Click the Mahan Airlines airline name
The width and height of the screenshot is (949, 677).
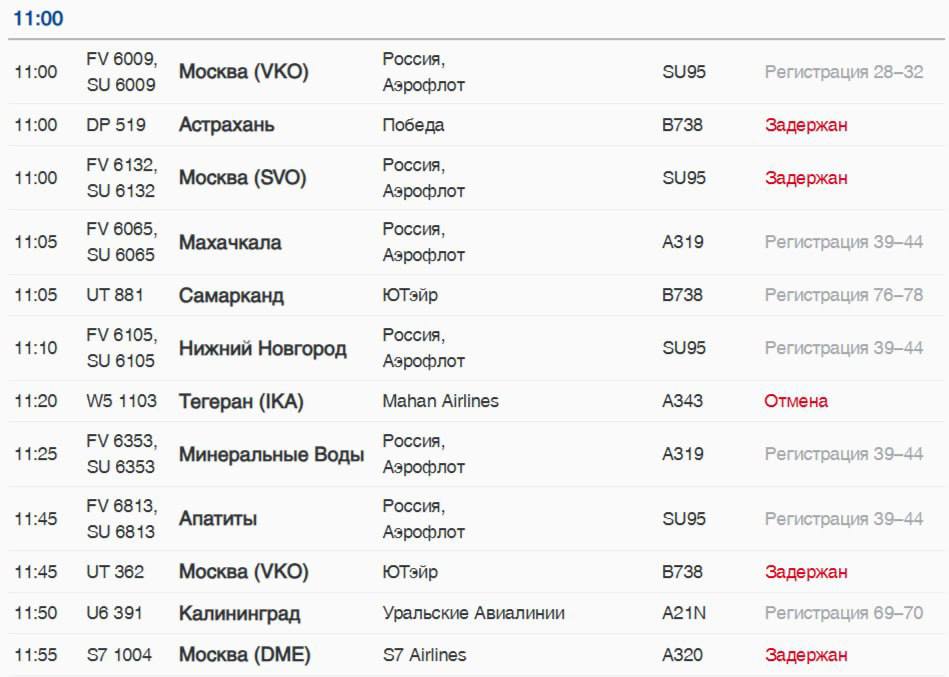pyautogui.click(x=441, y=401)
